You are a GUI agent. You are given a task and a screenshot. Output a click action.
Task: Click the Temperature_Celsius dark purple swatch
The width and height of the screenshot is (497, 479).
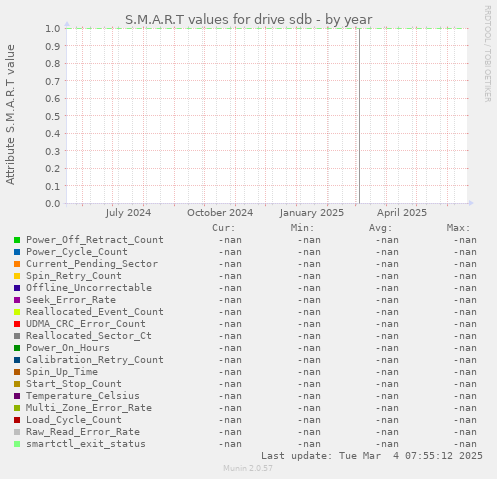click(x=17, y=396)
